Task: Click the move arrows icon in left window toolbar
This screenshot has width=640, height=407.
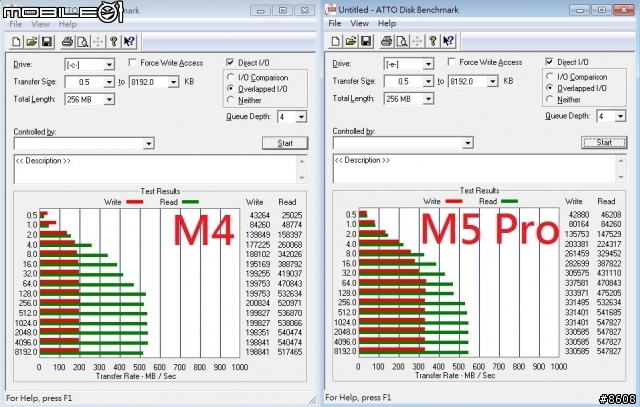Action: click(98, 42)
